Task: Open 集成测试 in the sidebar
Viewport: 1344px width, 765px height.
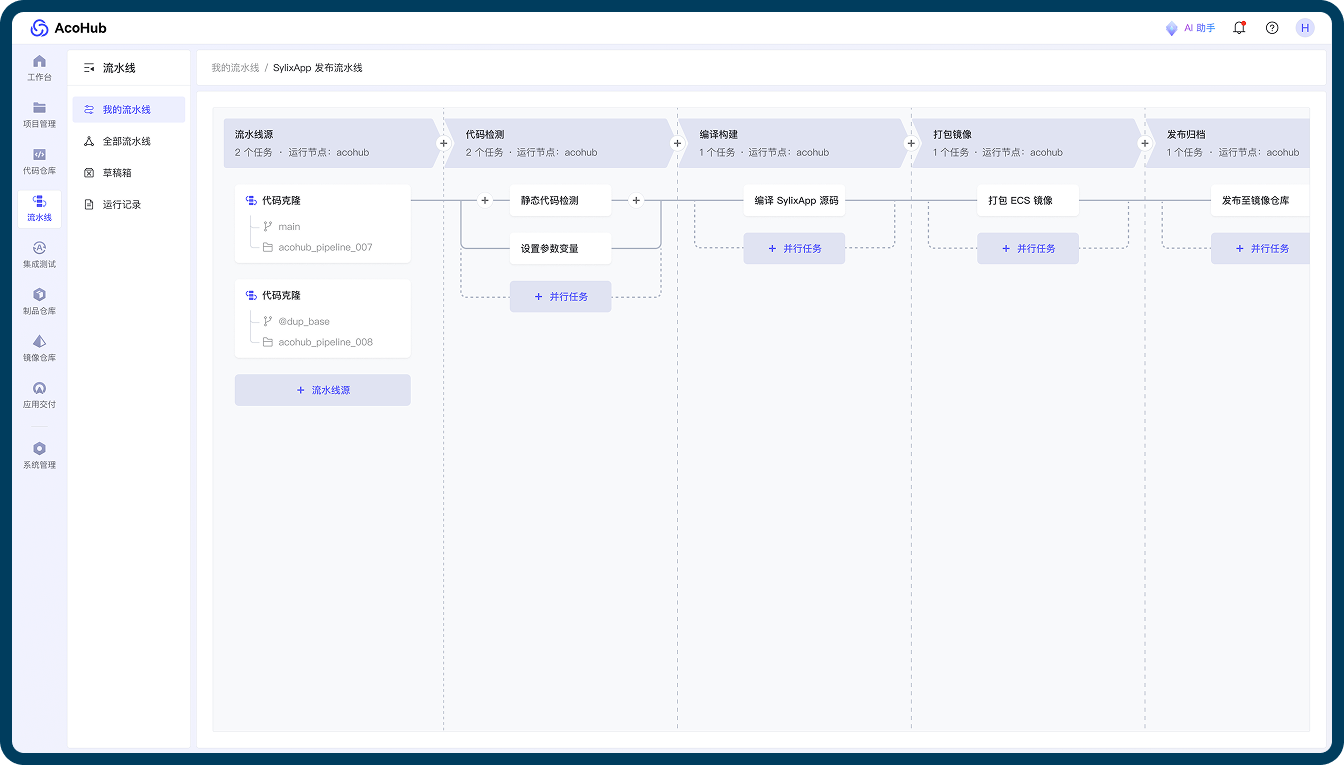Action: 39,255
